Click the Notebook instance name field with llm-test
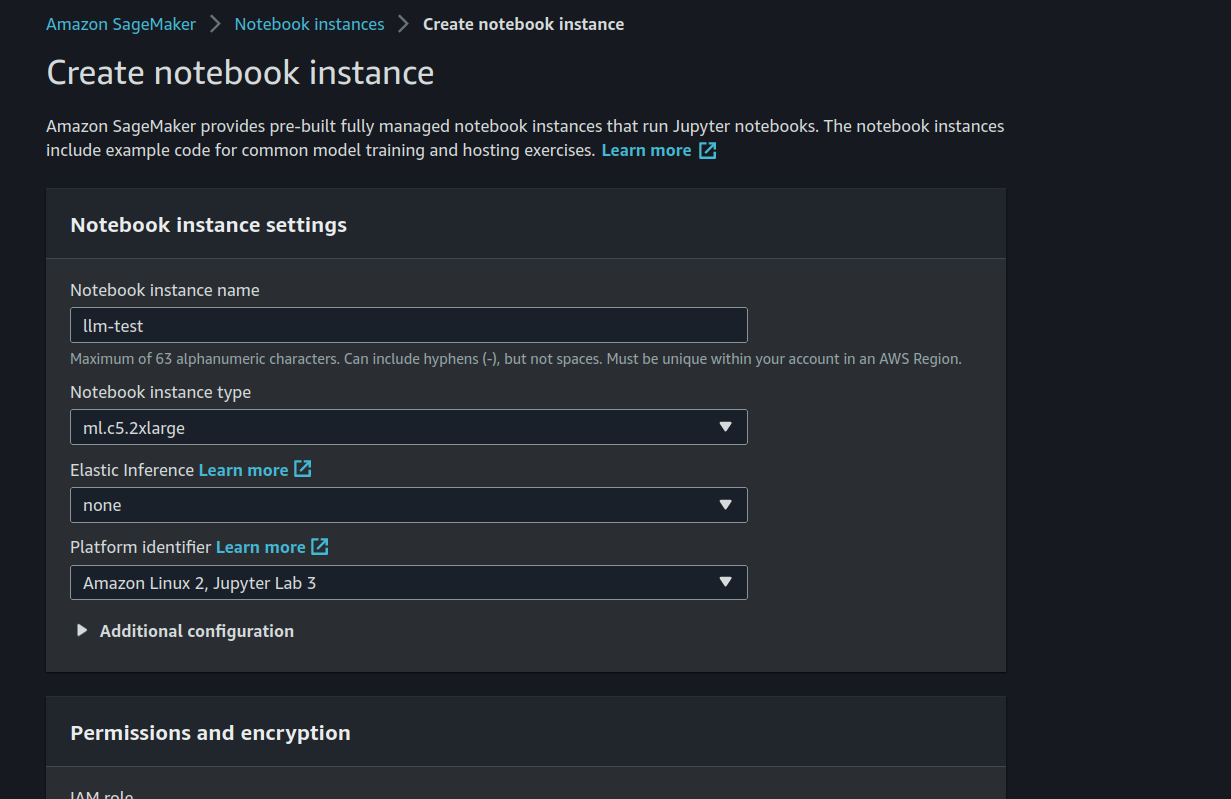 click(x=408, y=325)
